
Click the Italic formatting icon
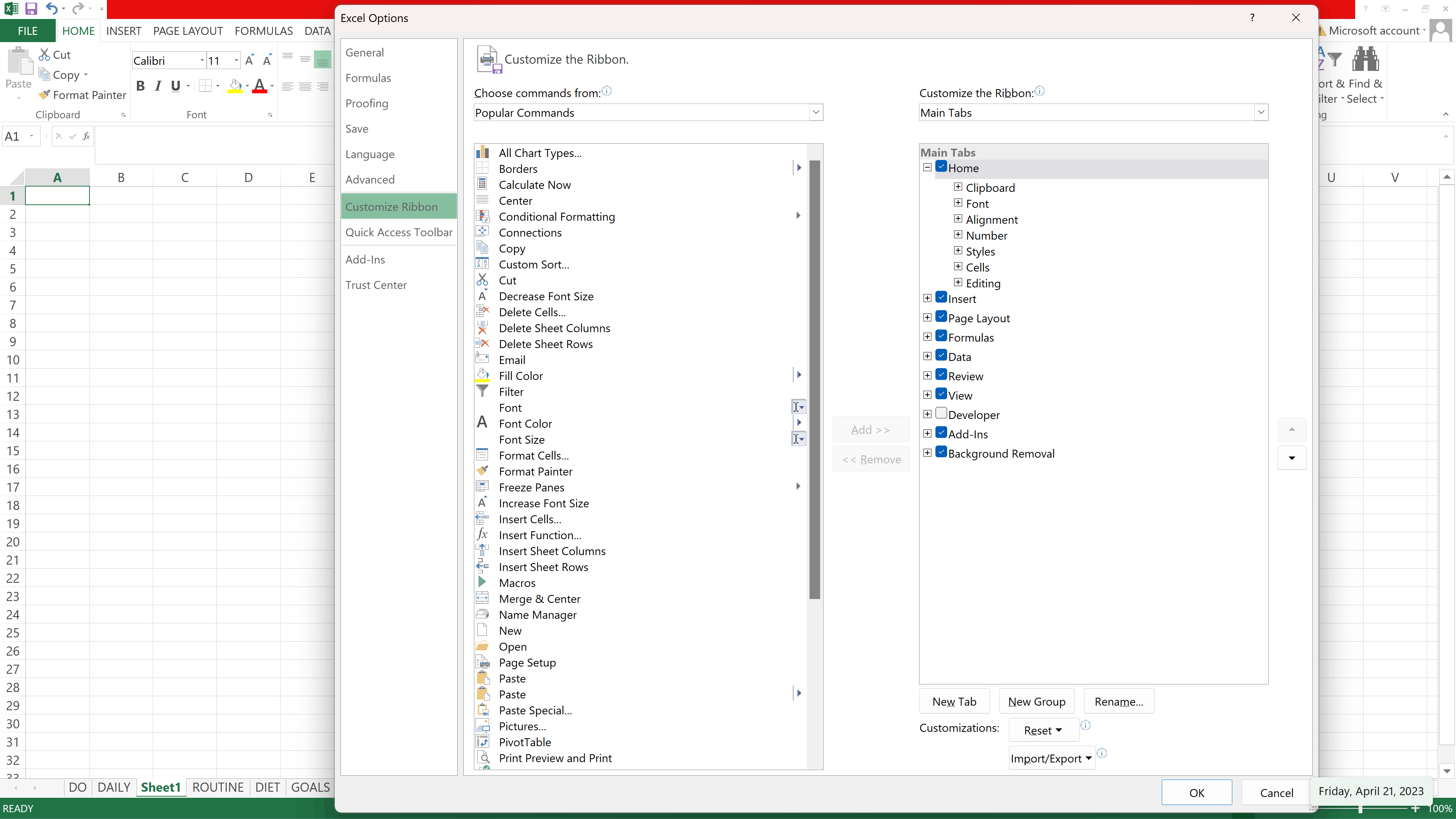click(x=158, y=86)
